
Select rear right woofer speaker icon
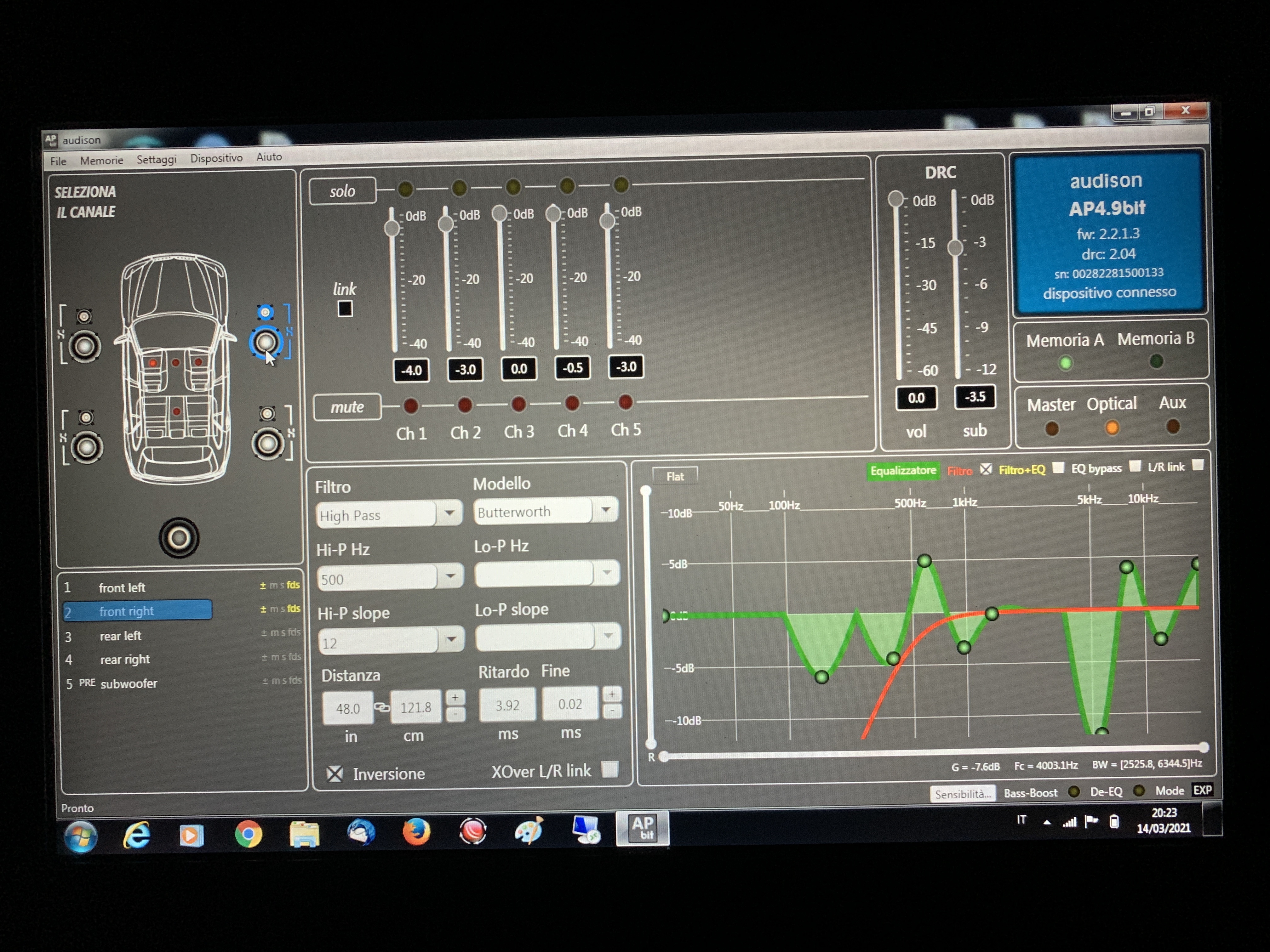click(268, 444)
